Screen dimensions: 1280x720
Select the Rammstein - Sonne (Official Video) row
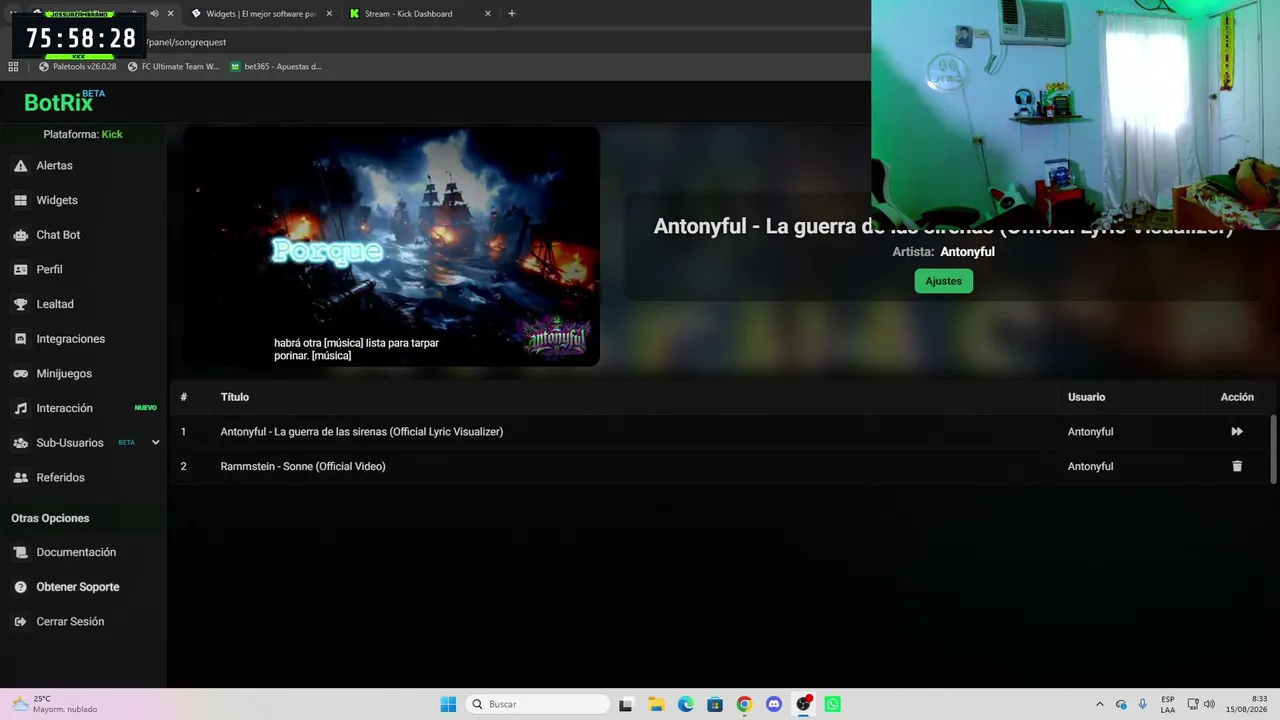[x=720, y=466]
